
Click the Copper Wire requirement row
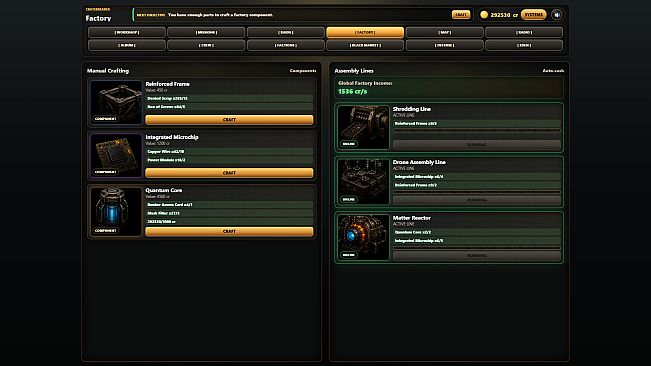229,151
